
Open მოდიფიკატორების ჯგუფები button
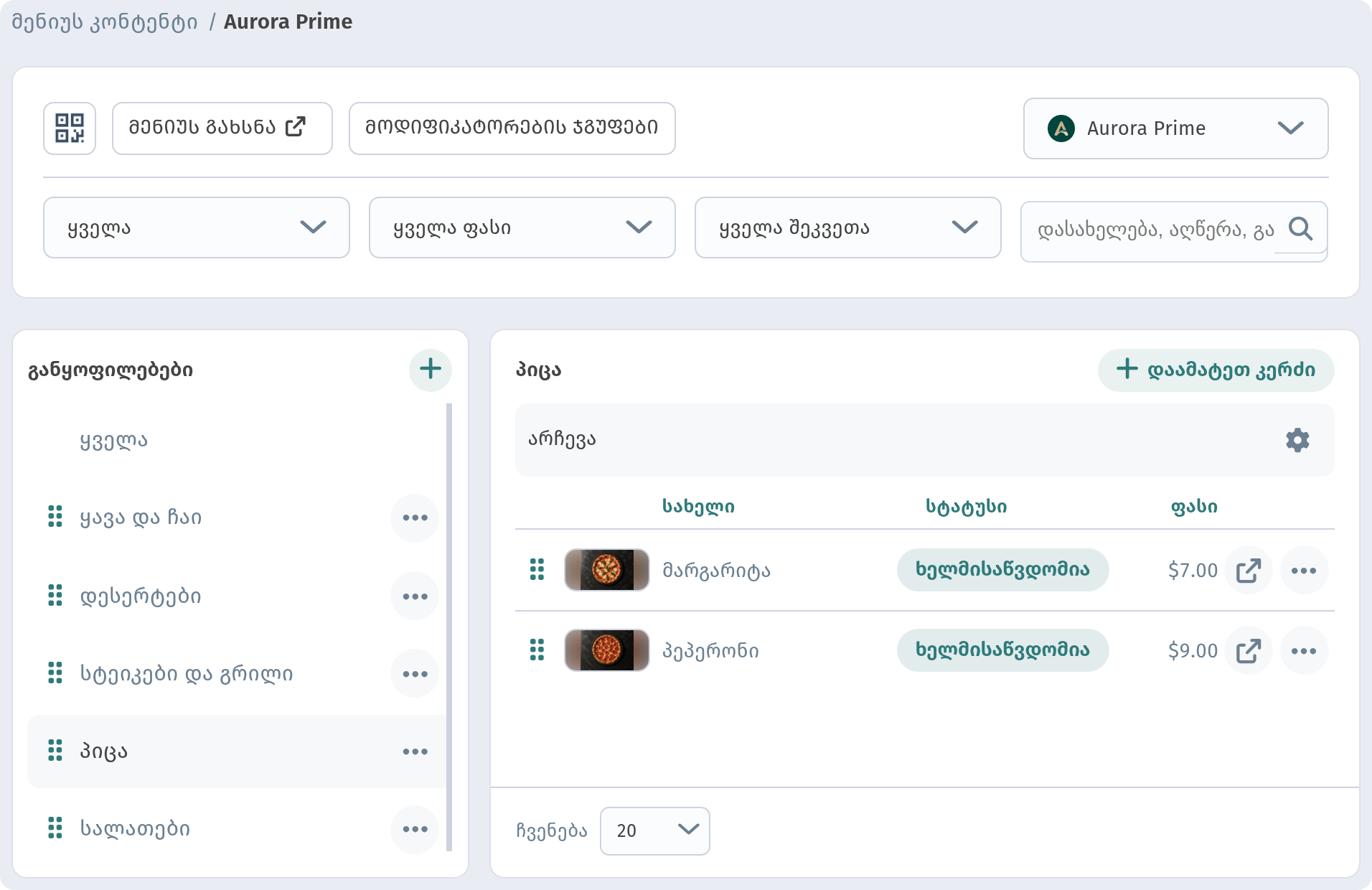pyautogui.click(x=512, y=128)
